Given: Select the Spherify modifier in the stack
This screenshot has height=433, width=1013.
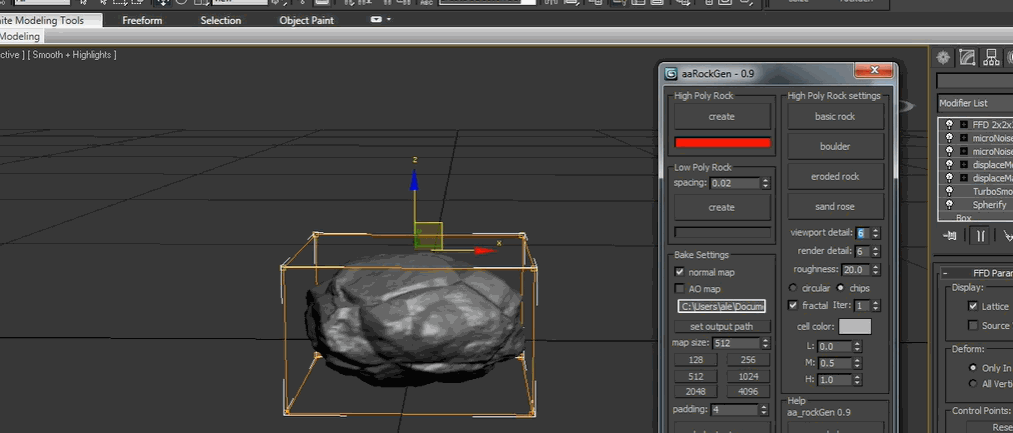Looking at the screenshot, I should point(989,205).
